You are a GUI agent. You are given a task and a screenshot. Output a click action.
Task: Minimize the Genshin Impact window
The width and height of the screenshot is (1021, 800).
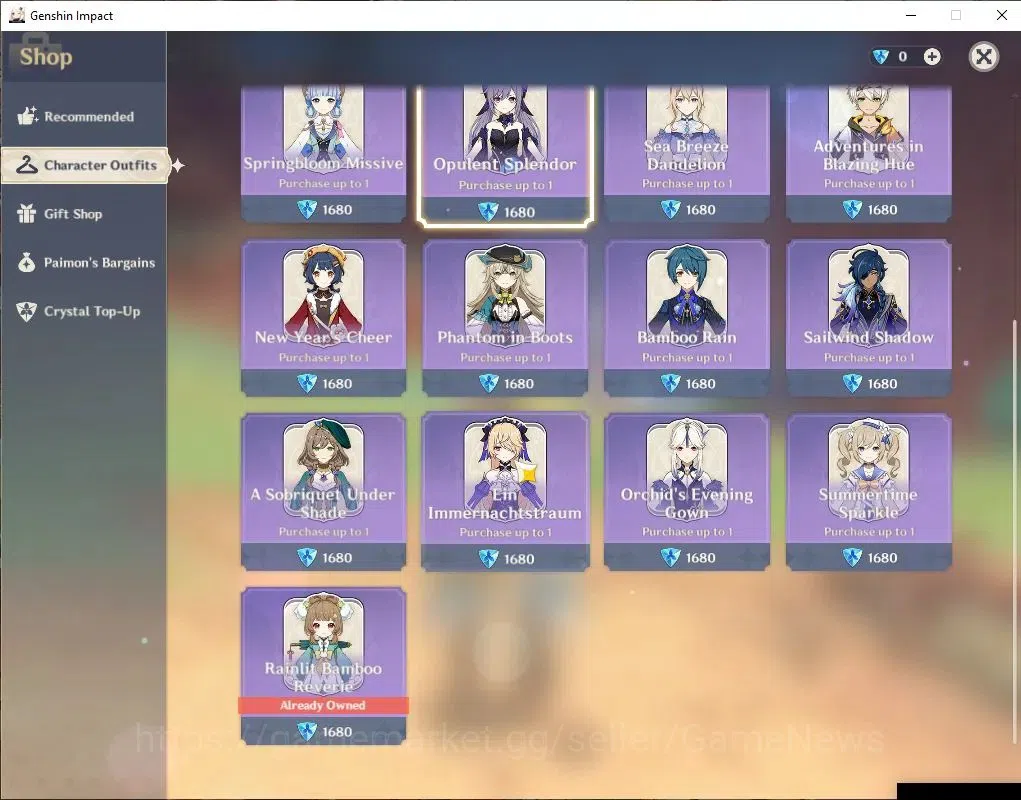911,15
